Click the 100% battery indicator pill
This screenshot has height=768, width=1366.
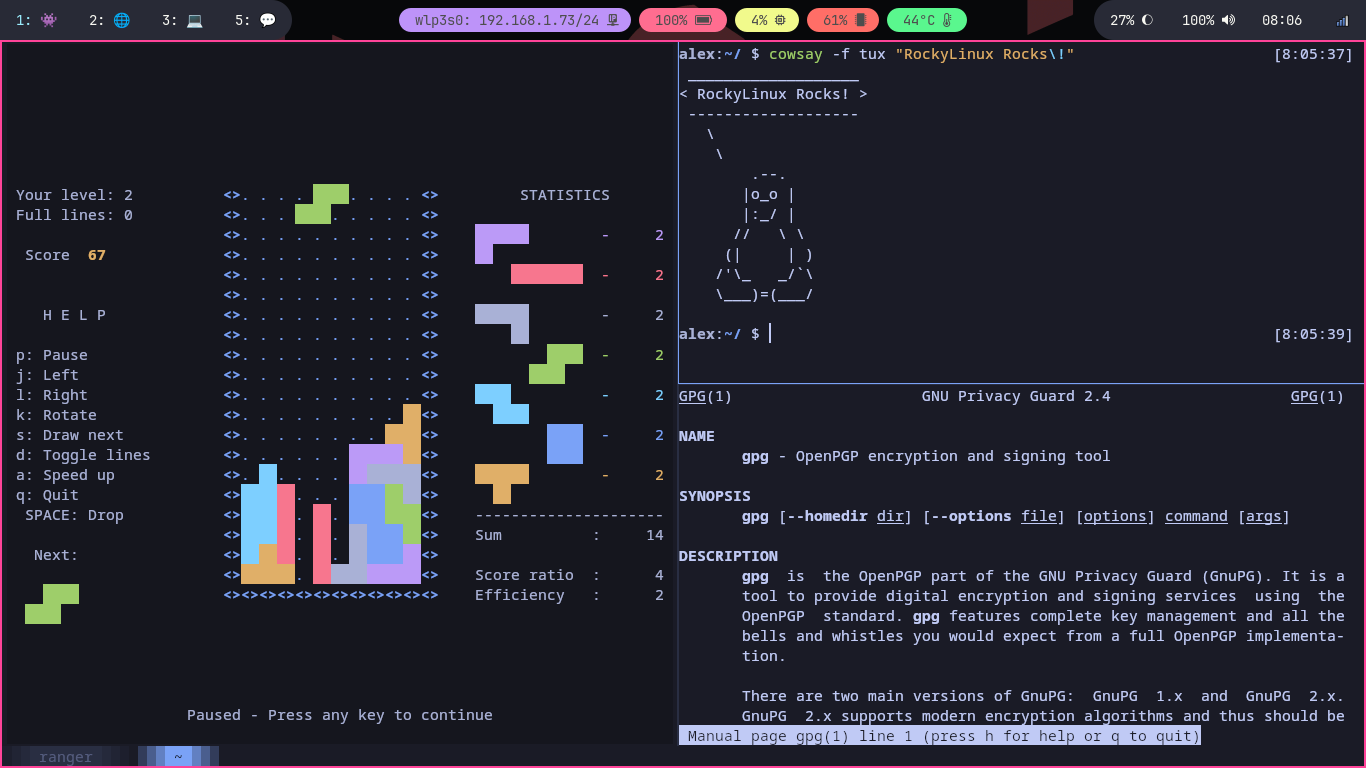tap(683, 20)
